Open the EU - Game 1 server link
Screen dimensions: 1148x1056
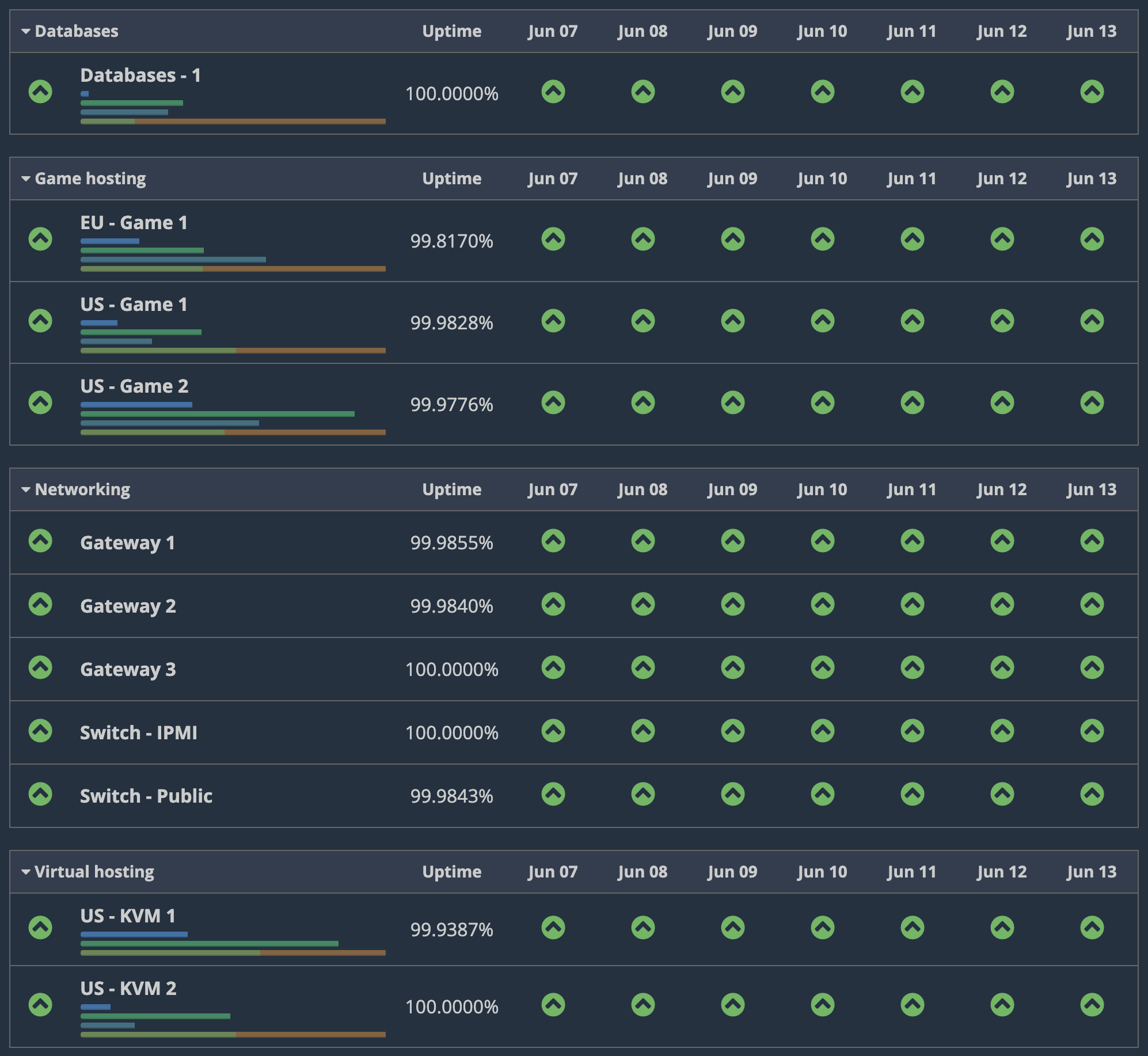134,223
